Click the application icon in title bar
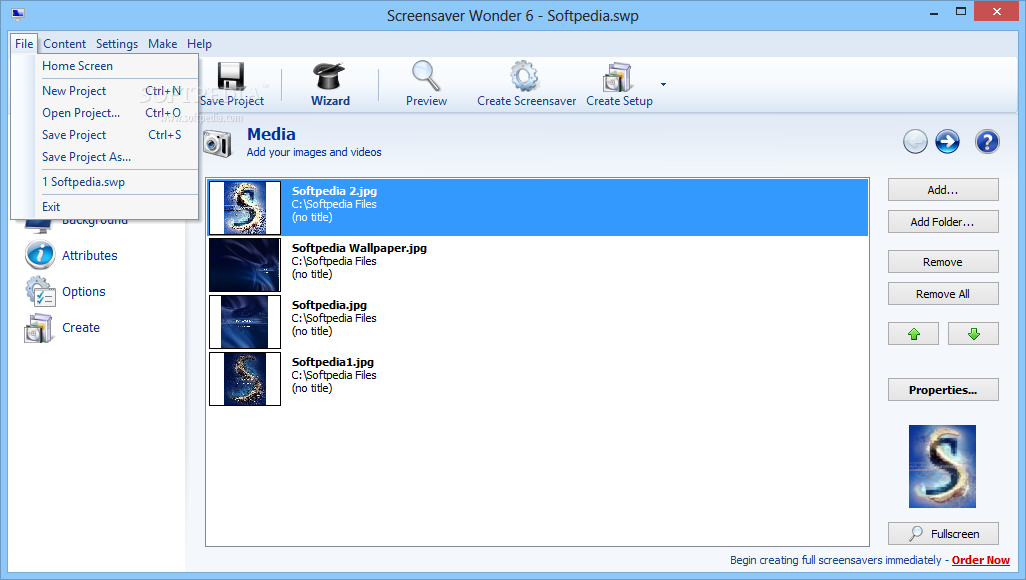This screenshot has height=580, width=1026. (18, 14)
